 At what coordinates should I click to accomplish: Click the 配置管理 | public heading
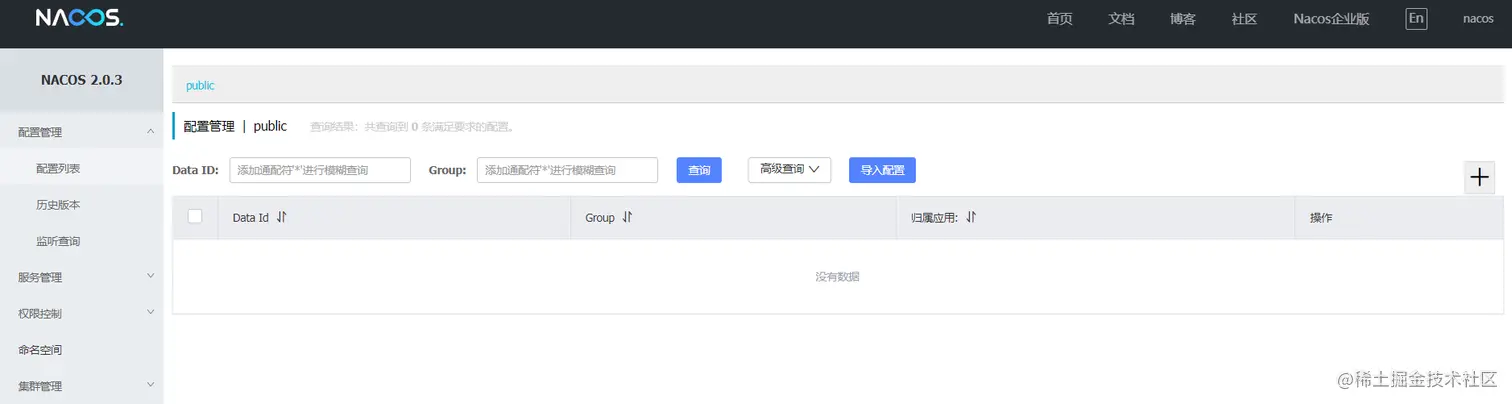[235, 126]
